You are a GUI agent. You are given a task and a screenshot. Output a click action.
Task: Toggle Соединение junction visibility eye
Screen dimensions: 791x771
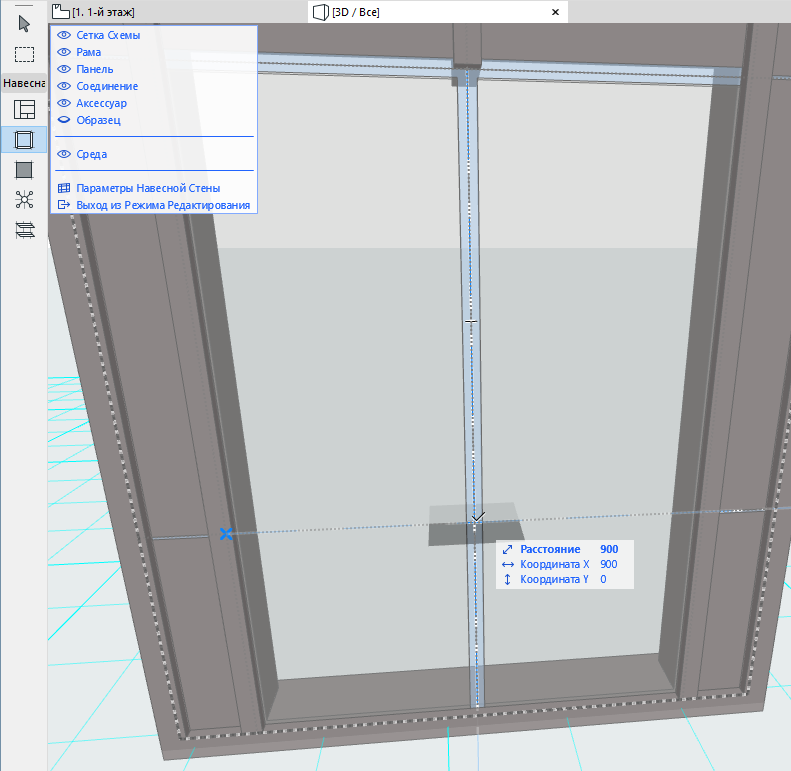(64, 86)
